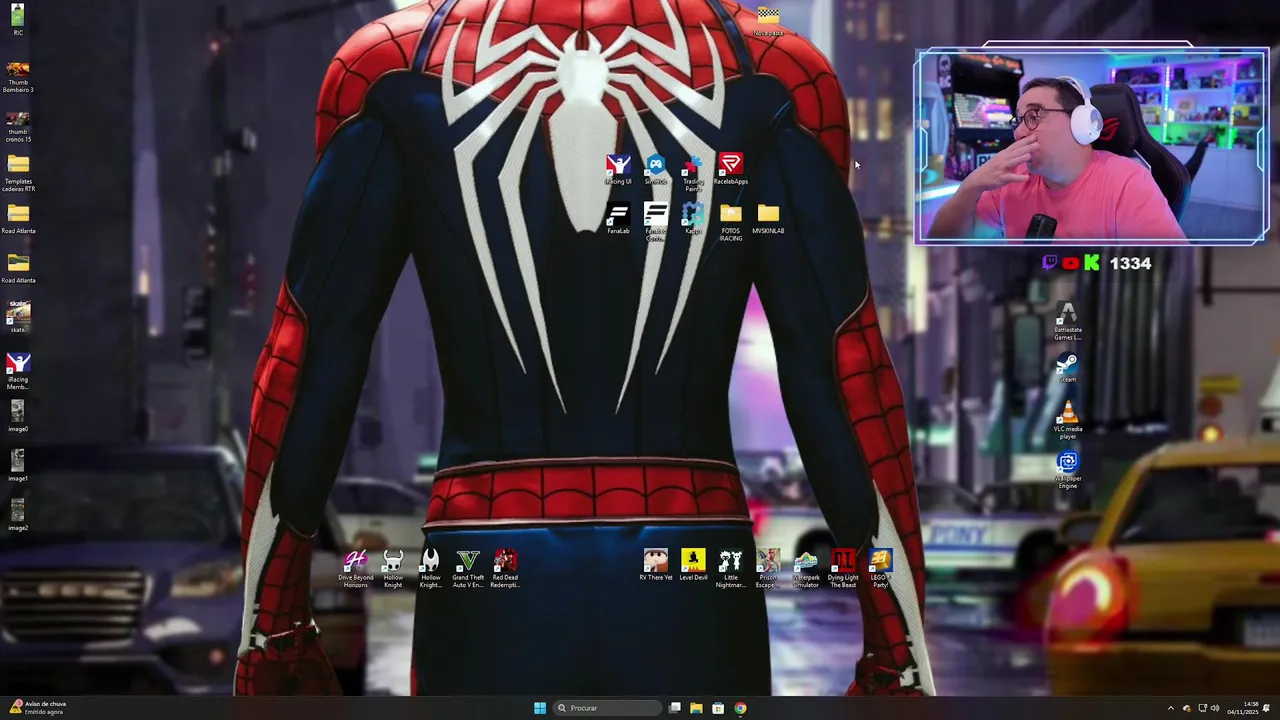This screenshot has height=720, width=1280.
Task: Launch the RacelabApps shortcut
Action: click(730, 169)
